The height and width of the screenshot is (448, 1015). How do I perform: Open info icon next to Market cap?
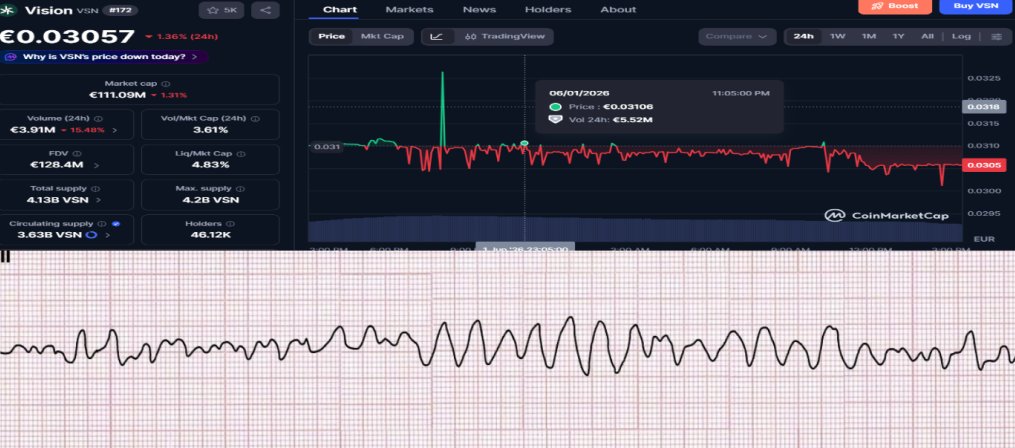tap(166, 84)
